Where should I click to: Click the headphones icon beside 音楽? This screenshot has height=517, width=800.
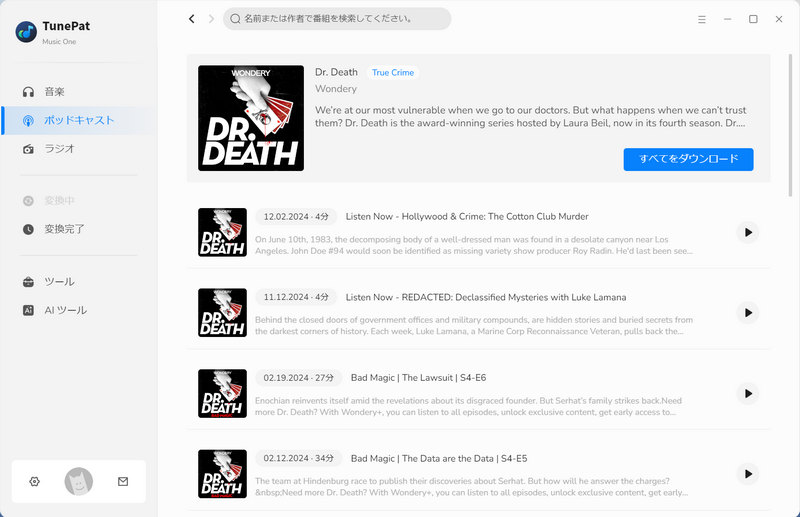point(29,92)
